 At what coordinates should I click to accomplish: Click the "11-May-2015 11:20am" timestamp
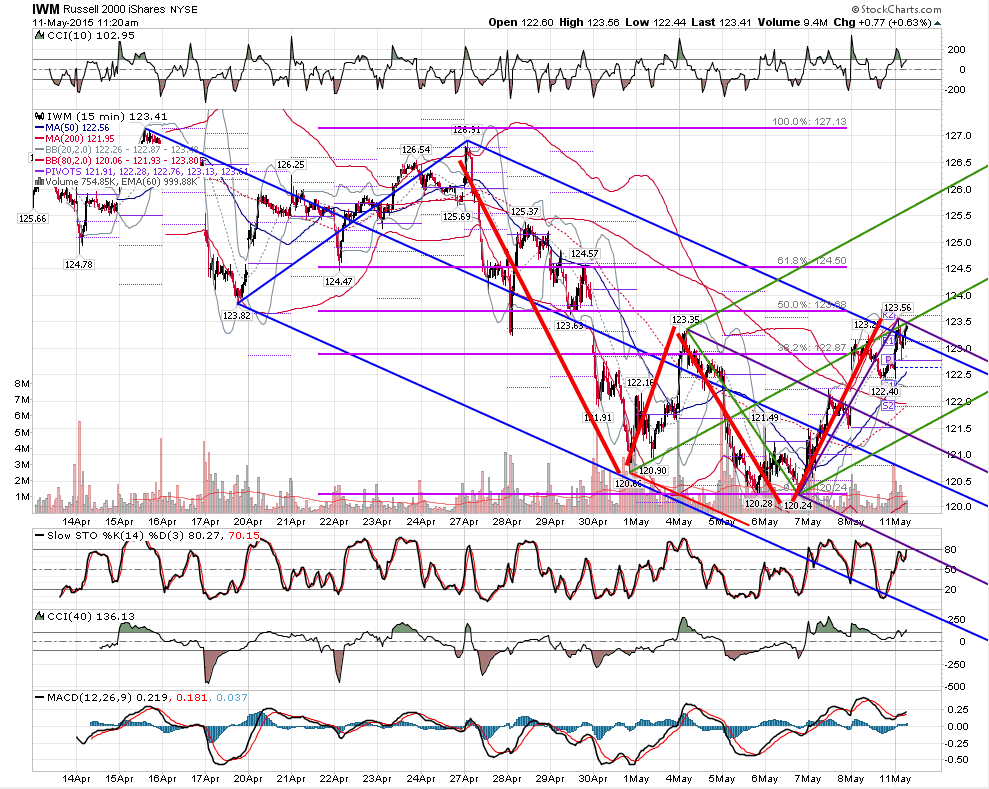(86, 23)
